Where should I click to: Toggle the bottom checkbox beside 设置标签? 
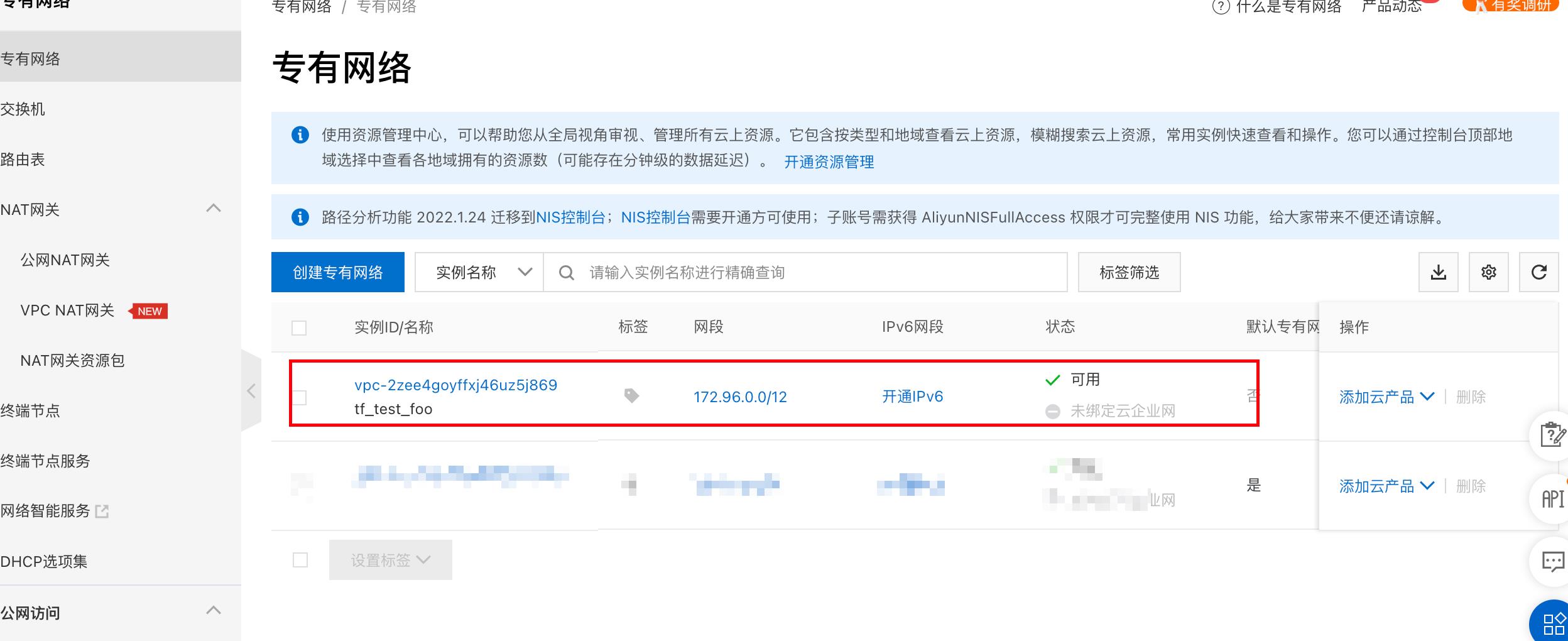click(x=300, y=560)
